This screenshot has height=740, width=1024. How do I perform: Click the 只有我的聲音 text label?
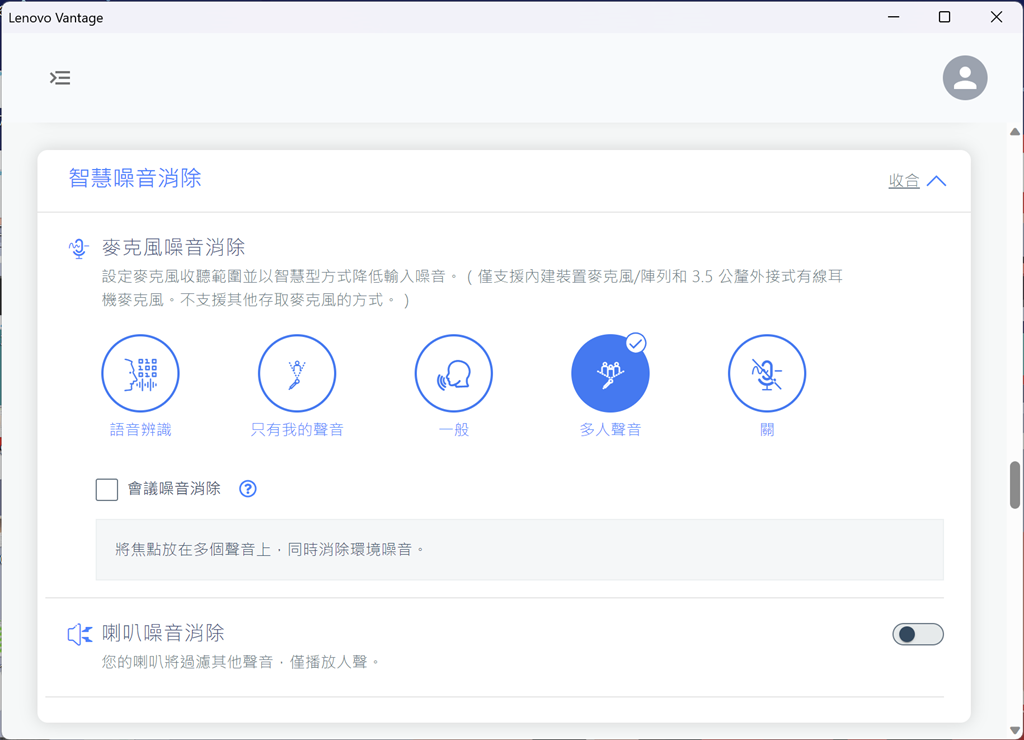297,430
